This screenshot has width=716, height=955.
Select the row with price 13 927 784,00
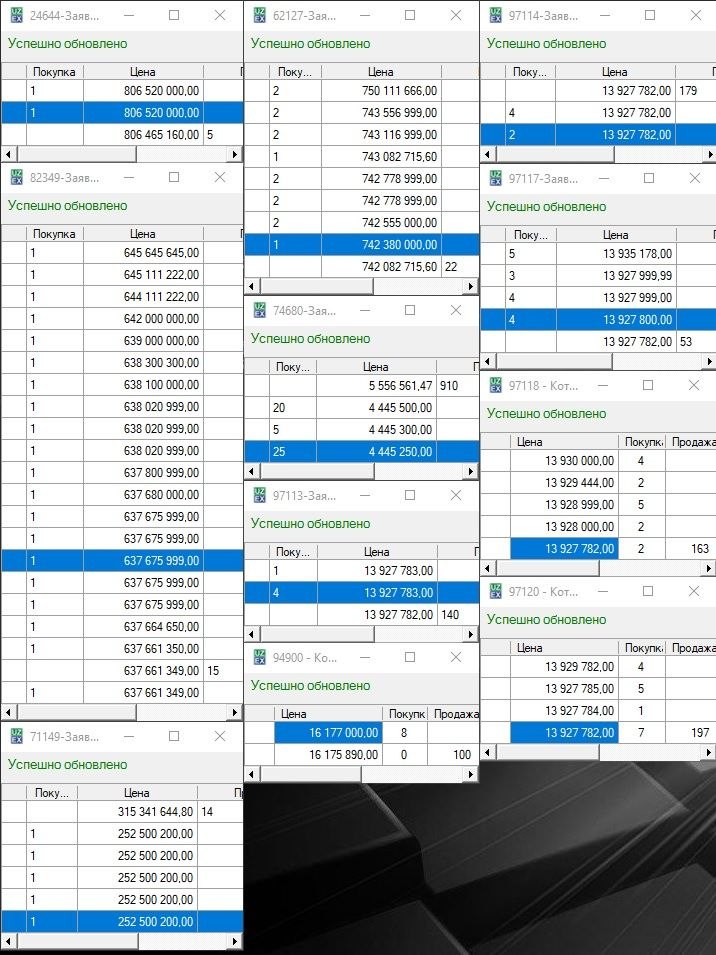coord(598,711)
